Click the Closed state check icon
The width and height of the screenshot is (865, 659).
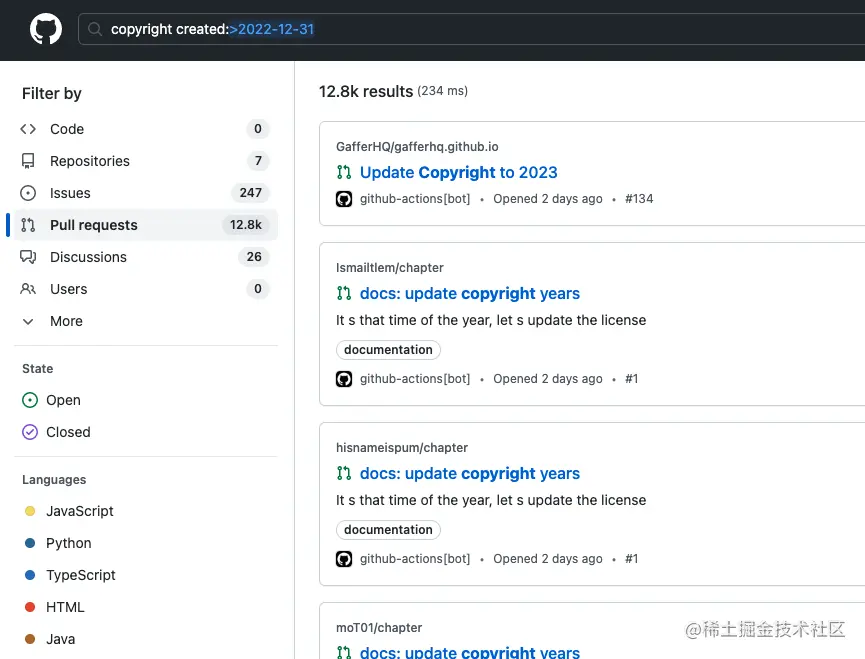pos(30,432)
